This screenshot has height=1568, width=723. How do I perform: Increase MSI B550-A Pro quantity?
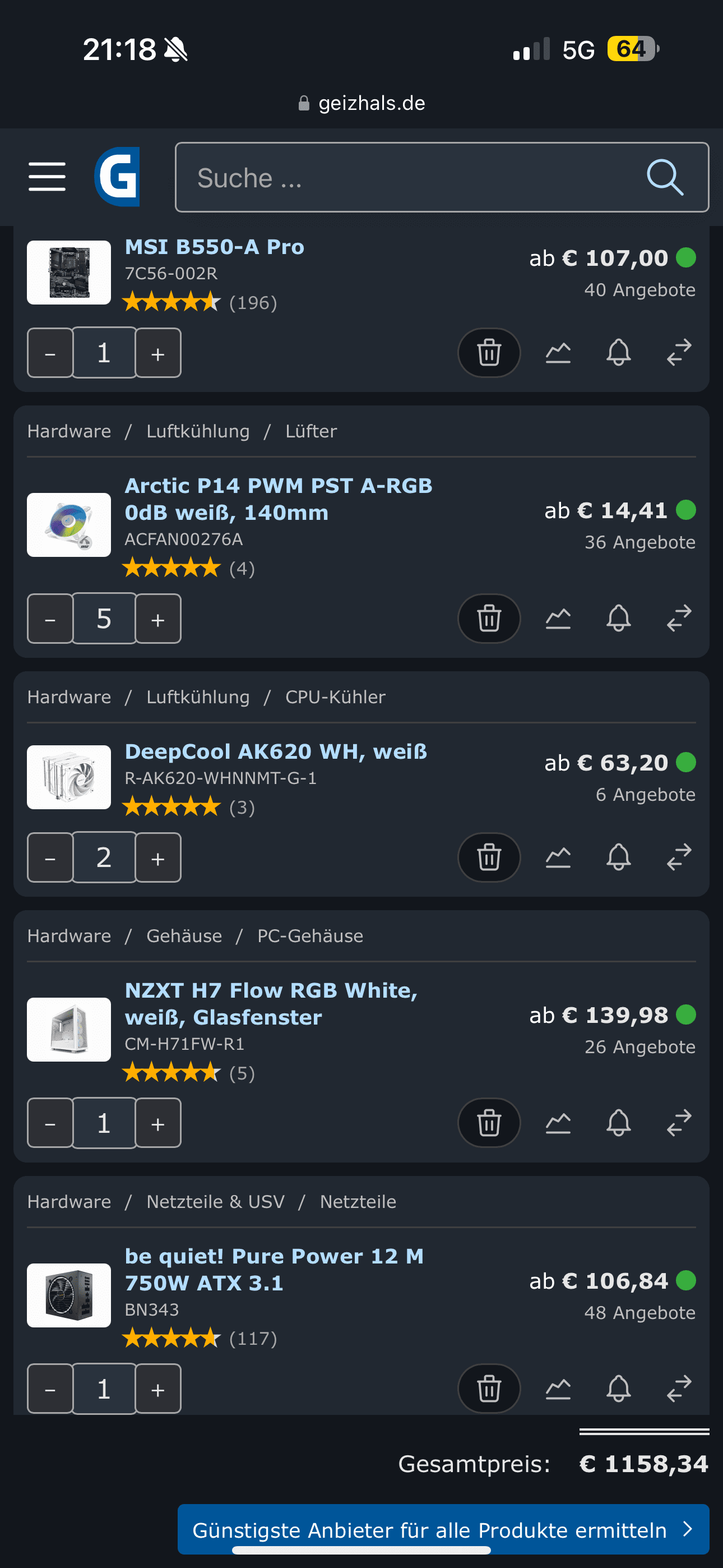[x=157, y=353]
